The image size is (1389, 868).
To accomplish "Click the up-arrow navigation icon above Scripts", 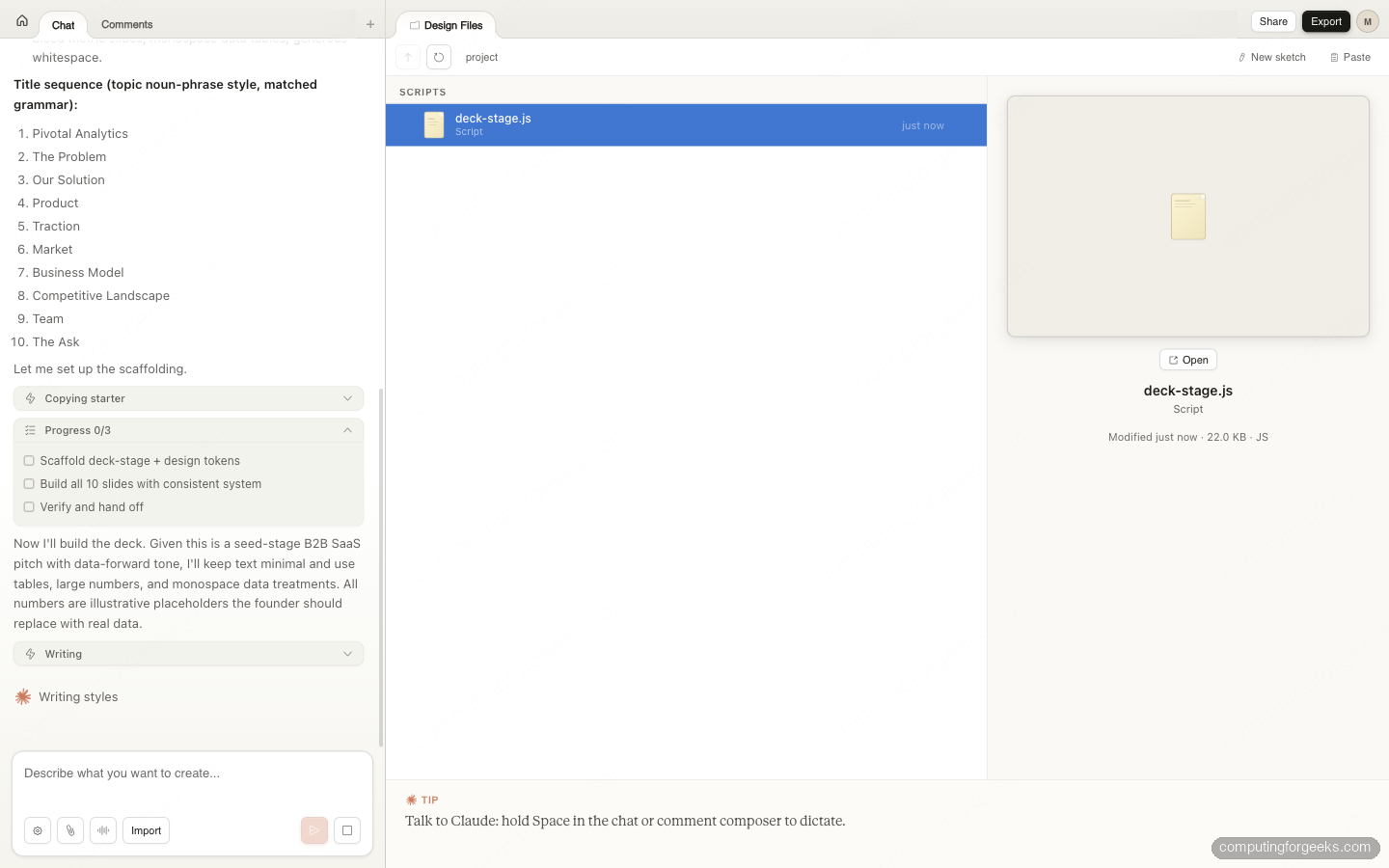I will (407, 57).
